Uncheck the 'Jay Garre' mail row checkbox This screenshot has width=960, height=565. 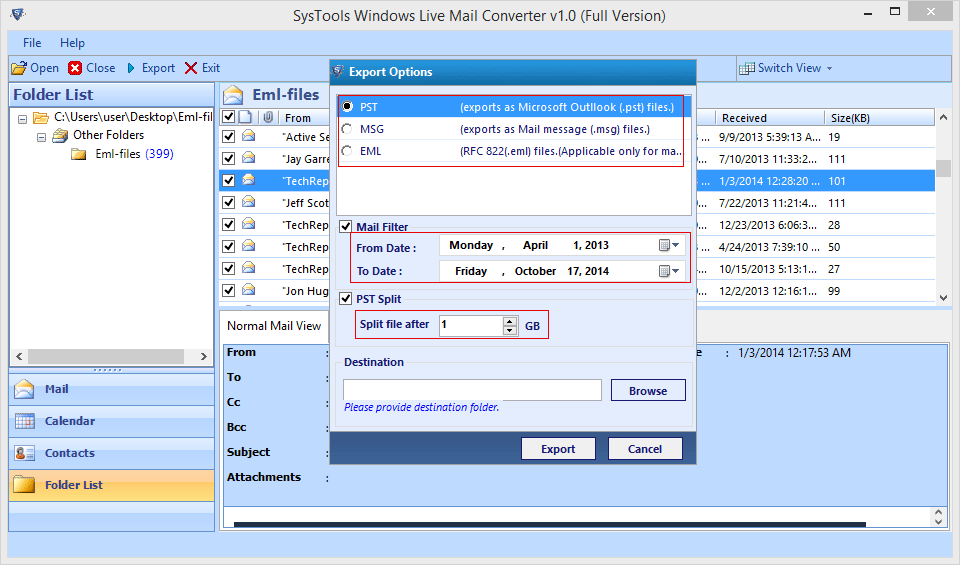coord(228,159)
